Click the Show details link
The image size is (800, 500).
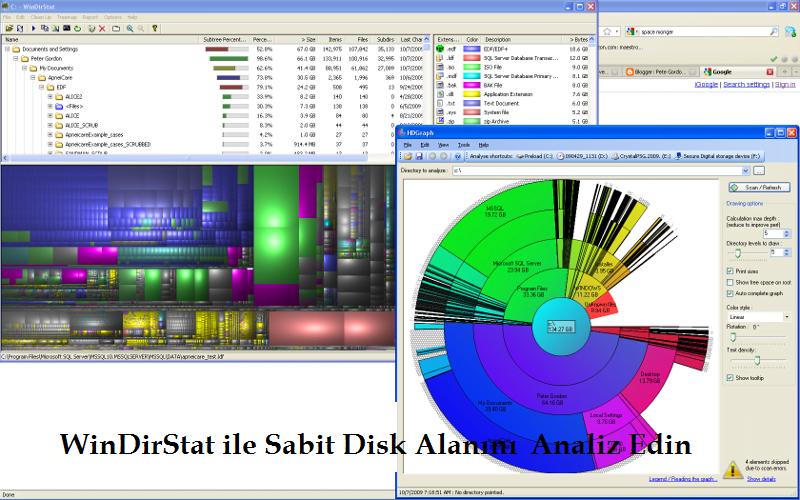(x=761, y=479)
